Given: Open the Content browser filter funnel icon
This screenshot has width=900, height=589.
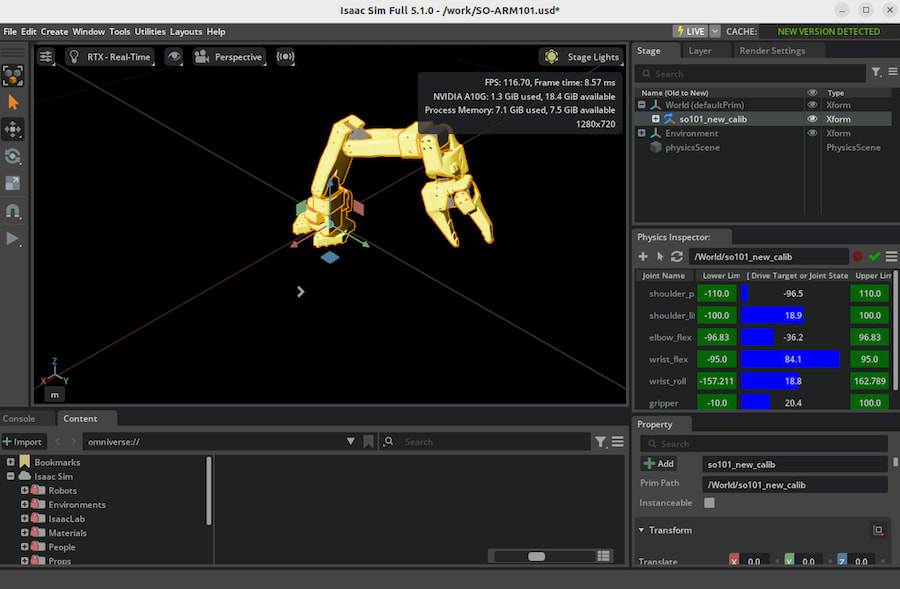Looking at the screenshot, I should (600, 441).
